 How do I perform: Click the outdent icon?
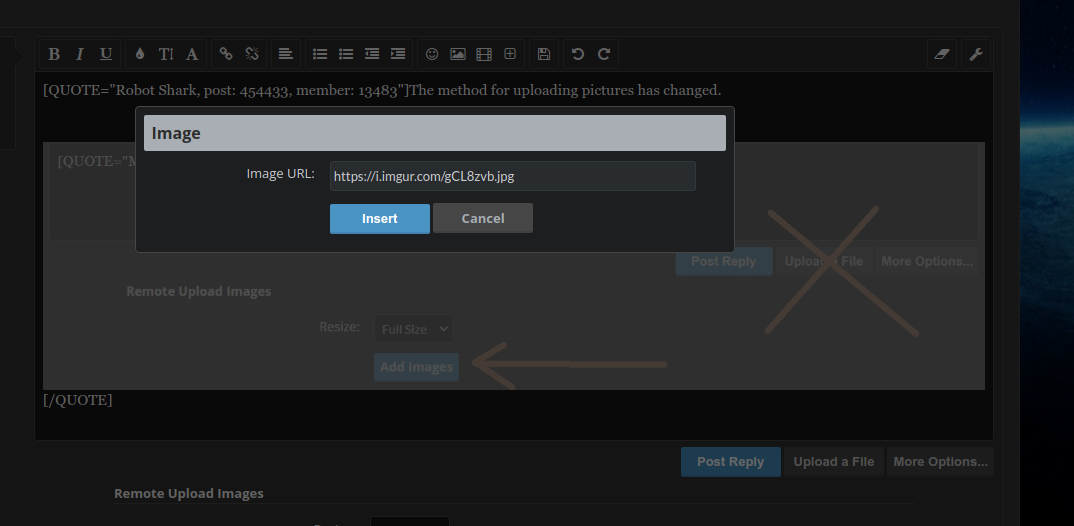click(x=372, y=54)
